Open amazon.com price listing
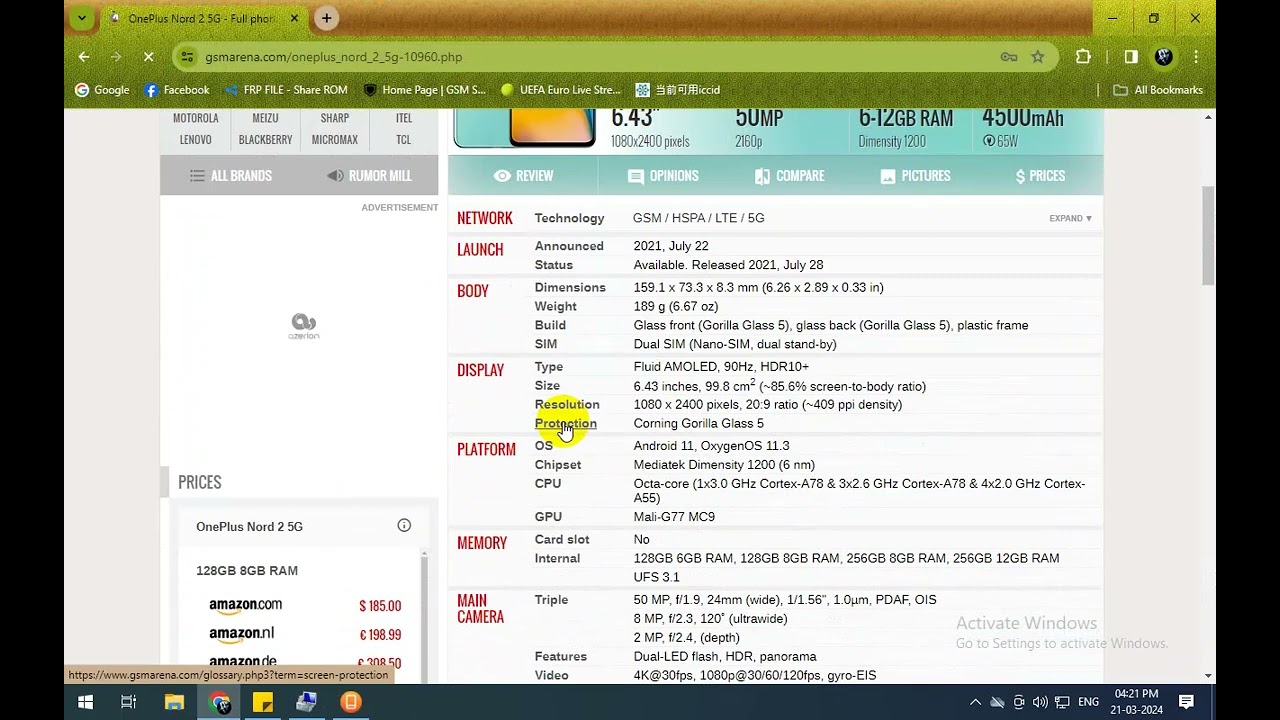Image resolution: width=1280 pixels, height=720 pixels. coord(246,605)
